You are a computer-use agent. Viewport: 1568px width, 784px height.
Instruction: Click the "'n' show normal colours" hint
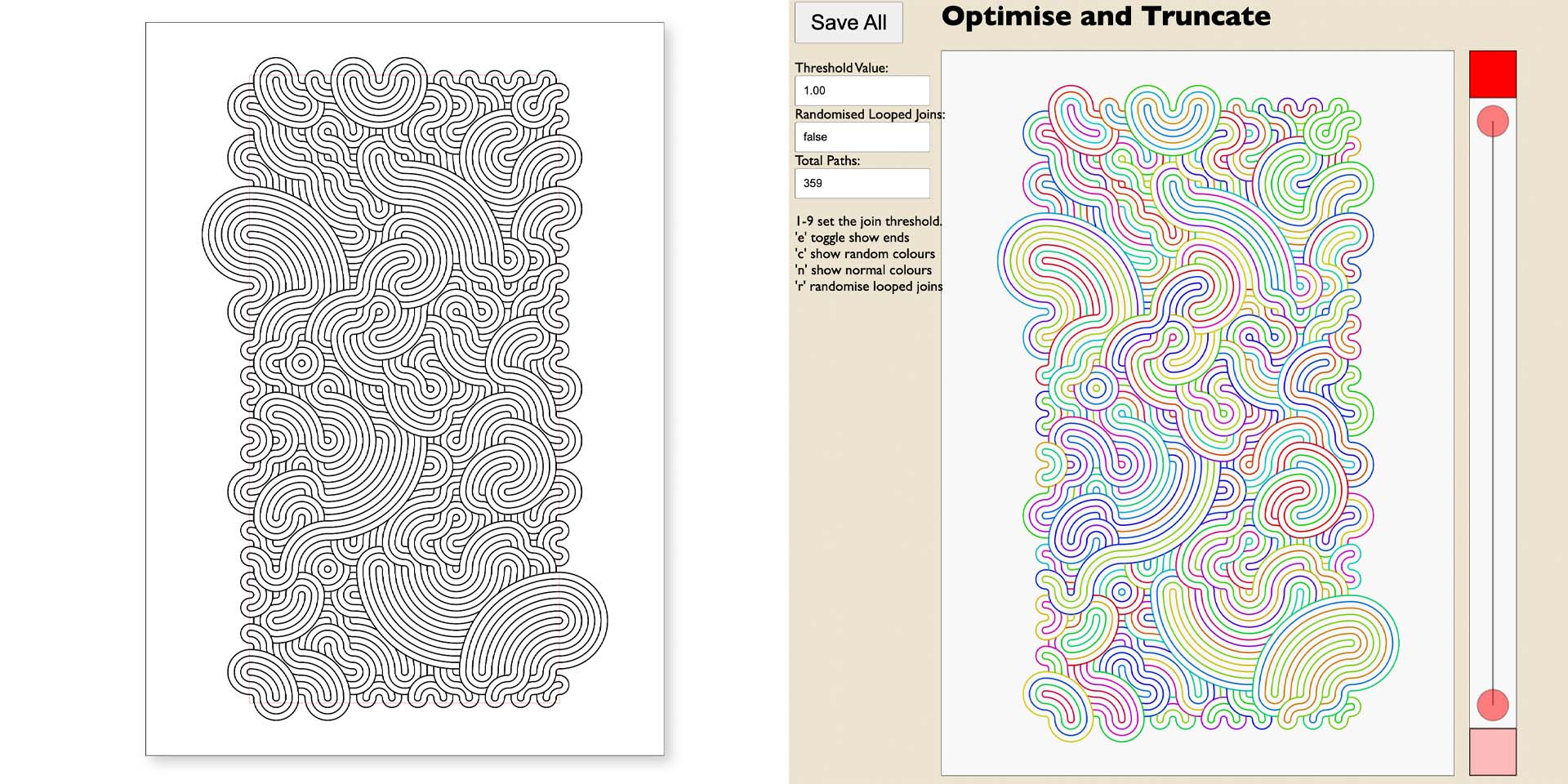pos(863,270)
